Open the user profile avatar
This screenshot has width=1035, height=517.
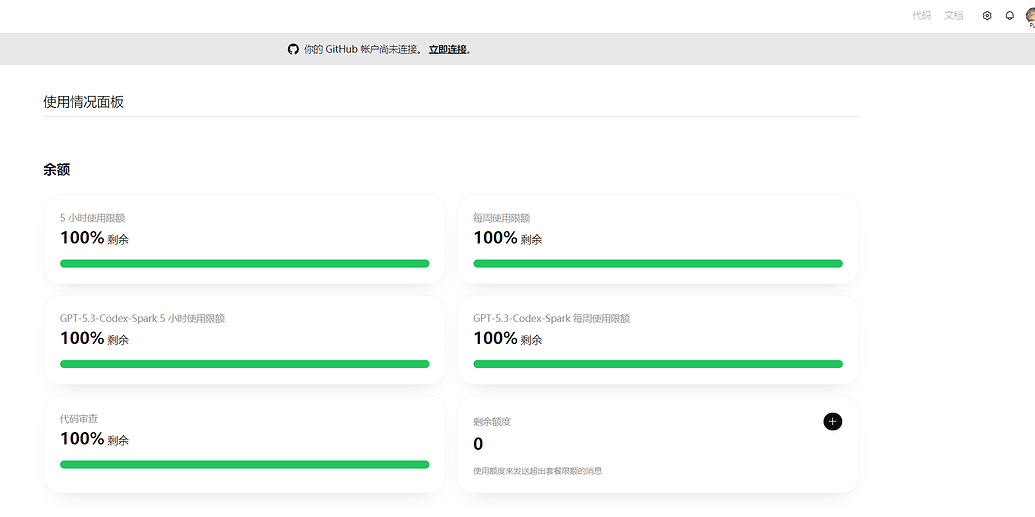pos(1030,16)
